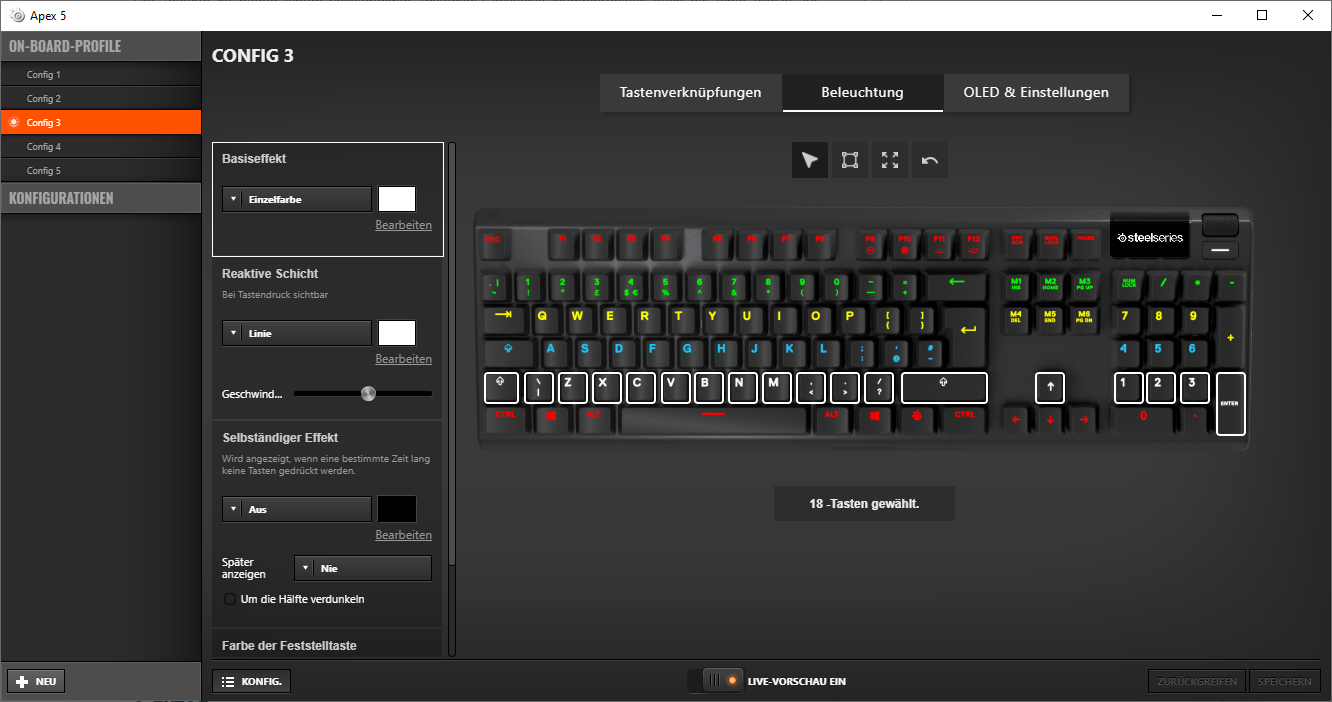Viewport: 1332px width, 702px height.
Task: Select the arrow cursor selection tool
Action: (810, 160)
